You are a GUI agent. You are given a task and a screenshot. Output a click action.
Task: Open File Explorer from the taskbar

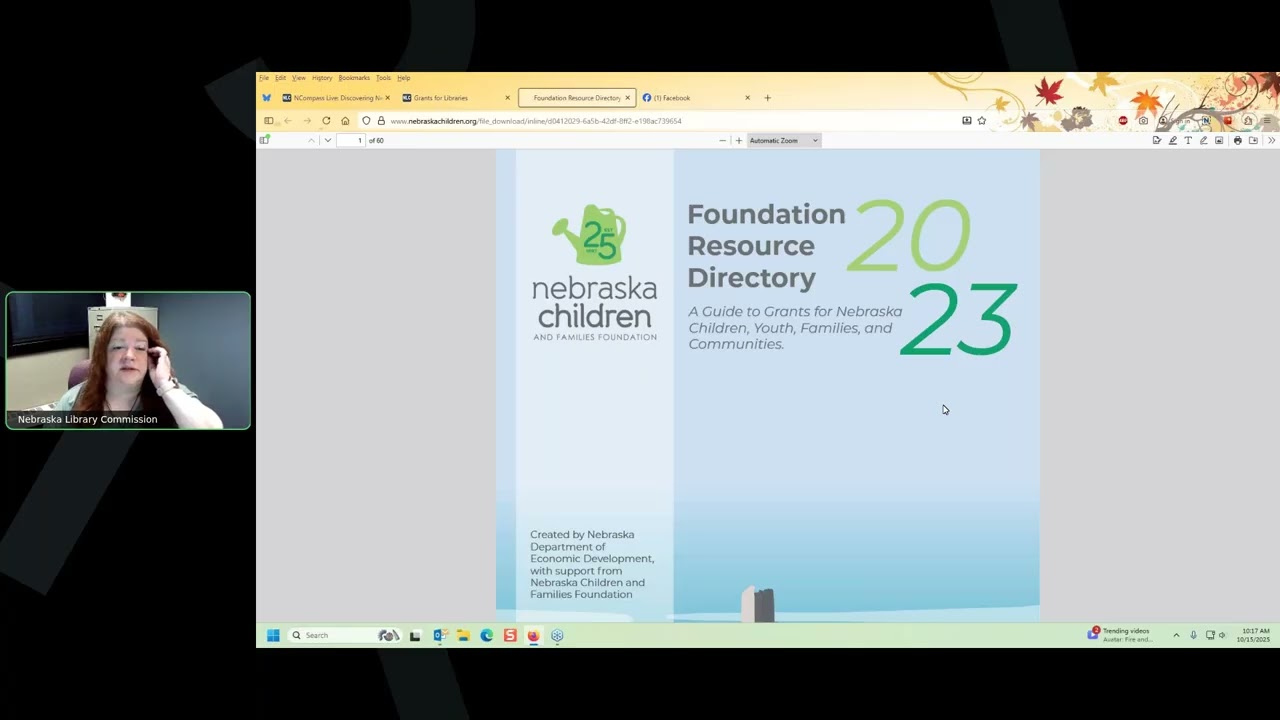pos(463,635)
